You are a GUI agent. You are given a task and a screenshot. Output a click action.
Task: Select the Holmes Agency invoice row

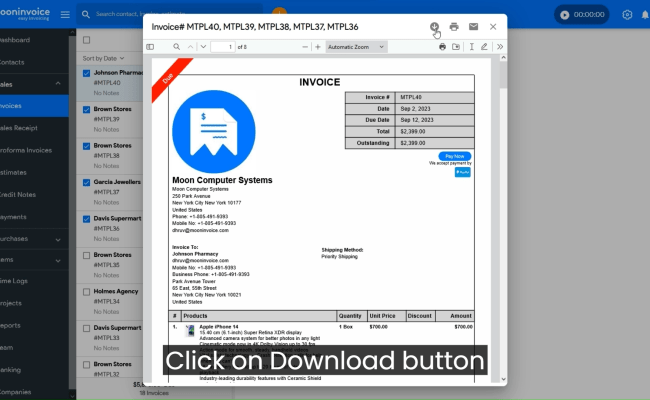point(110,301)
